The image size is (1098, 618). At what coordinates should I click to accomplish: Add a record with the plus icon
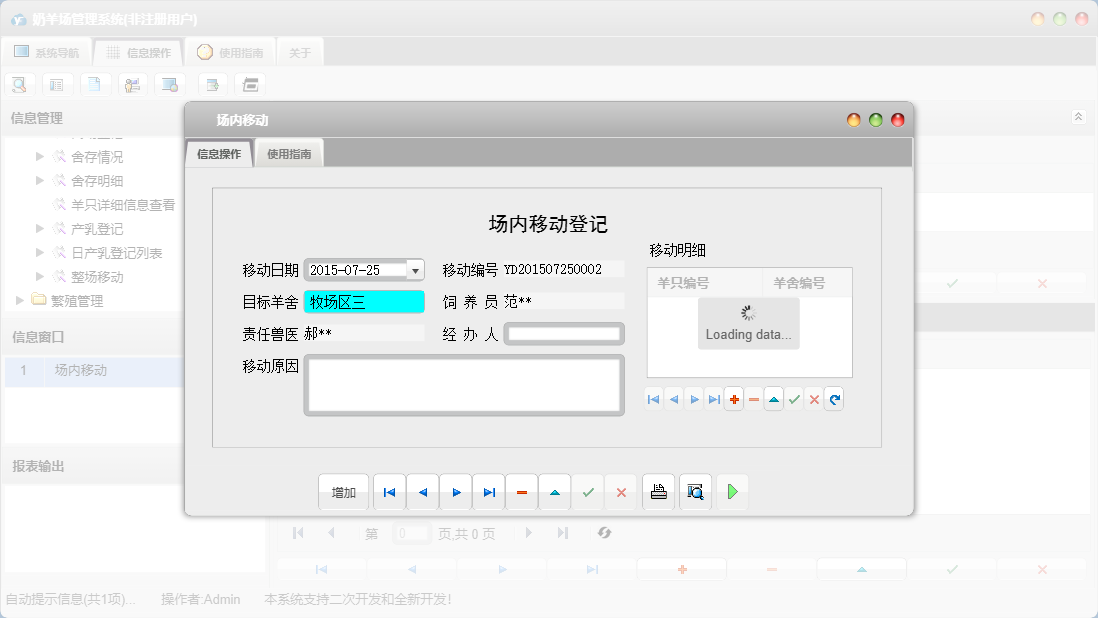pyautogui.click(x=733, y=398)
